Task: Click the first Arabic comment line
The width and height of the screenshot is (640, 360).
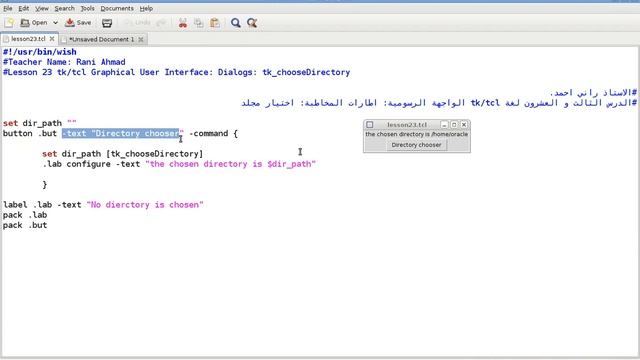Action: pos(593,93)
